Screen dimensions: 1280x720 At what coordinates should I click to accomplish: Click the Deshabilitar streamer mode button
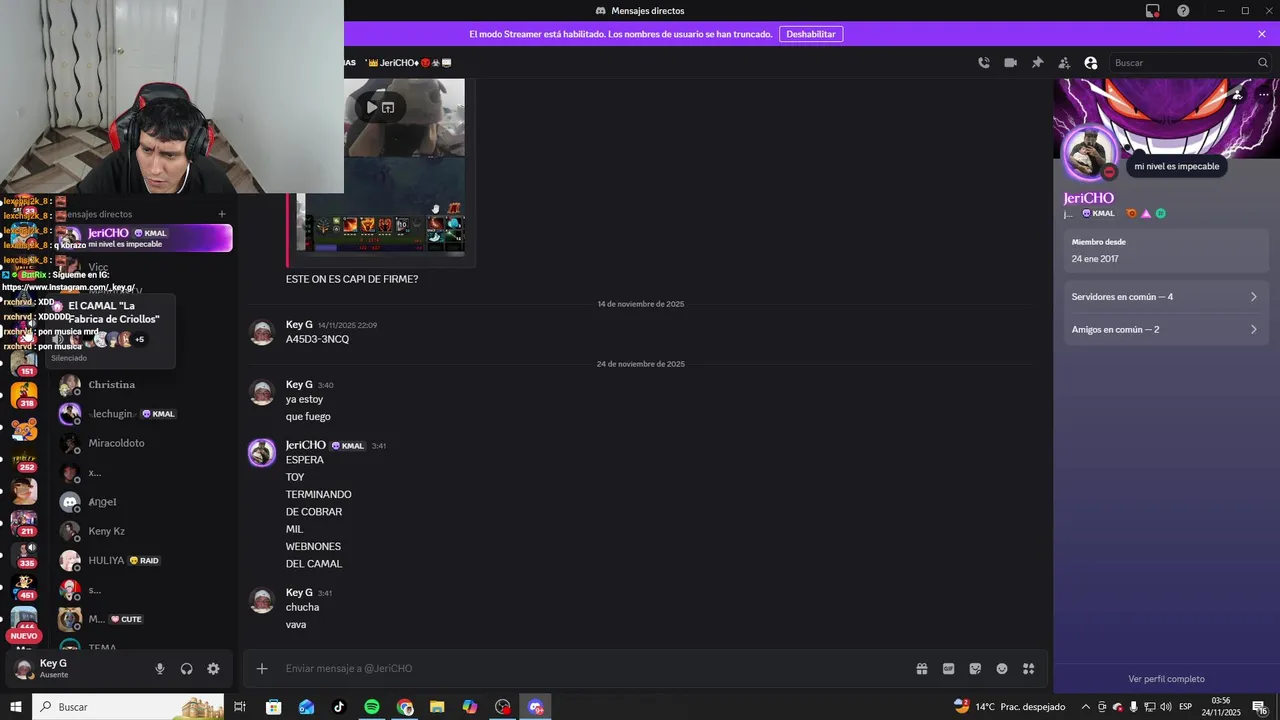click(x=811, y=34)
